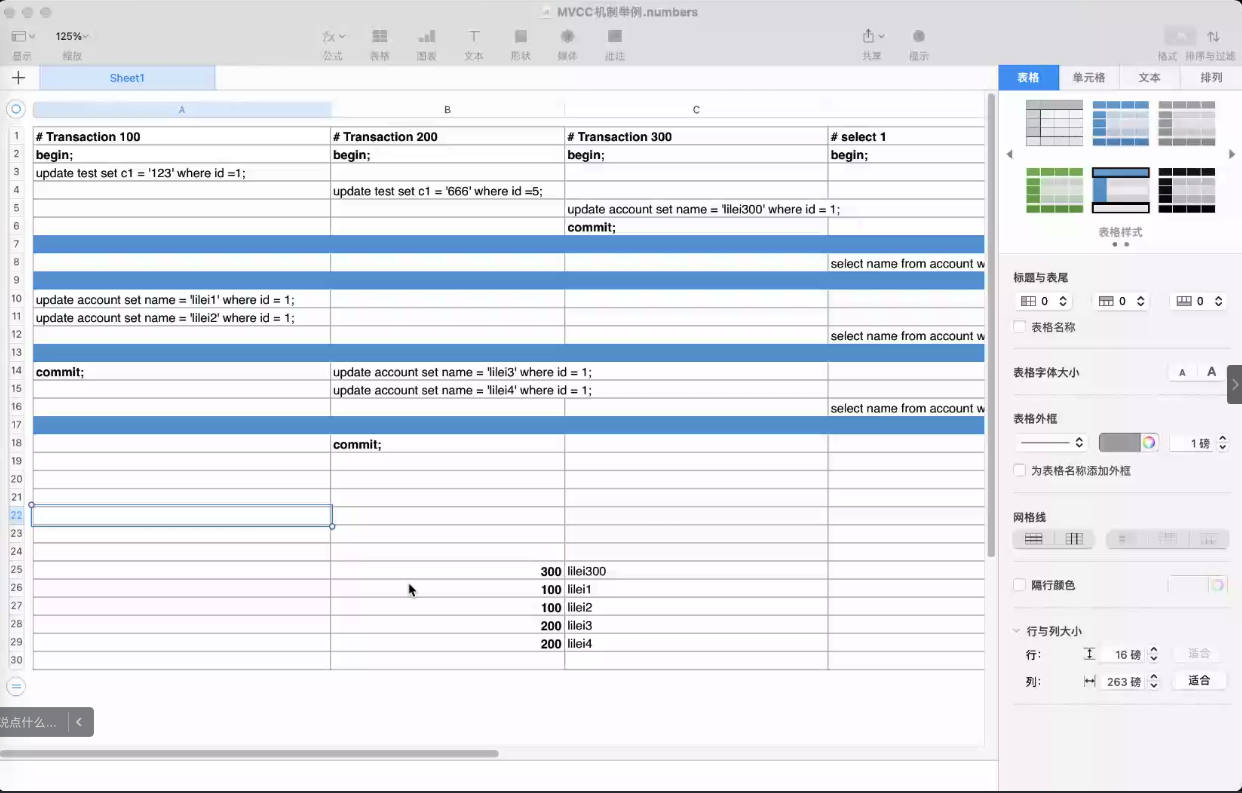Add a comment with 批注 icon

pos(615,36)
